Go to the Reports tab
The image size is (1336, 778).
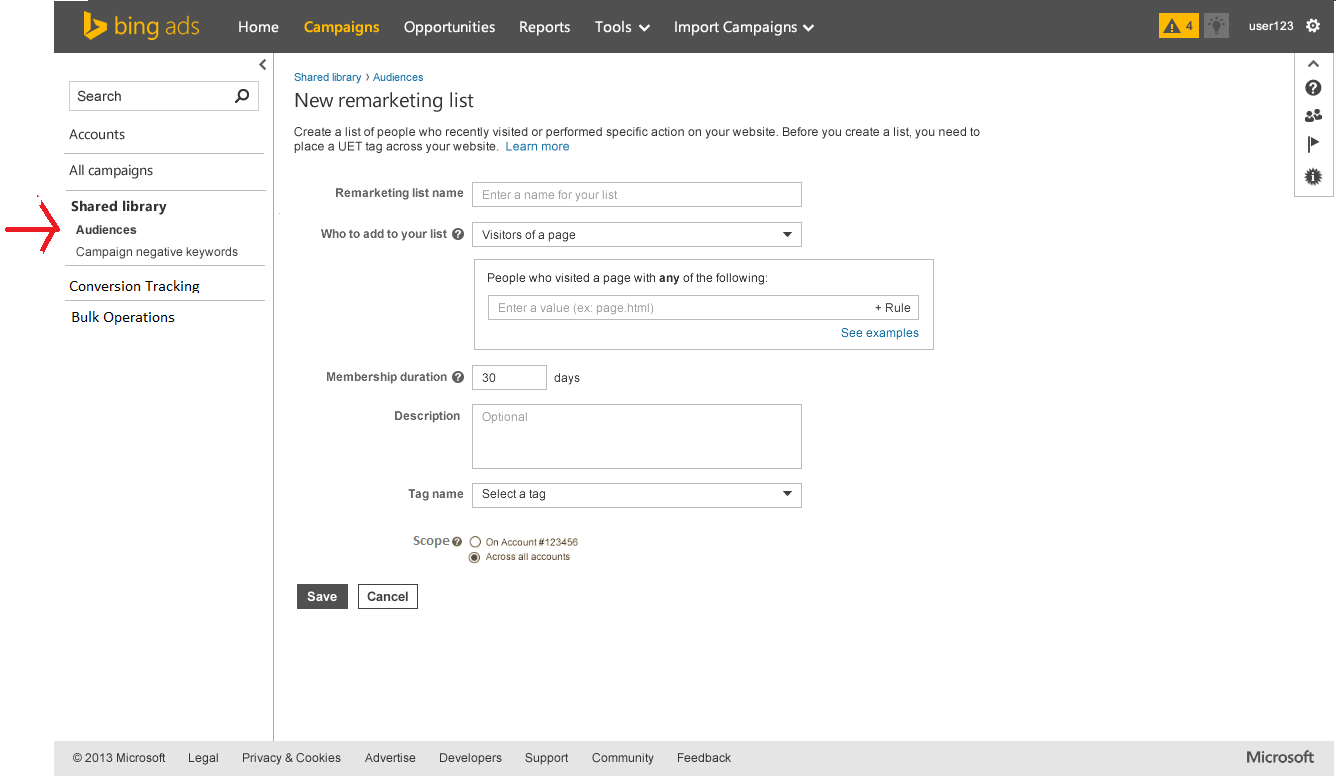click(x=544, y=27)
